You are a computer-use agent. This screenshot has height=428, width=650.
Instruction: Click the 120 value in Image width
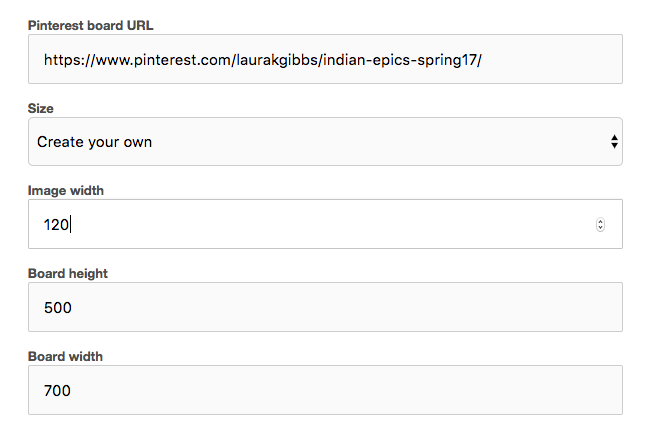(56, 225)
